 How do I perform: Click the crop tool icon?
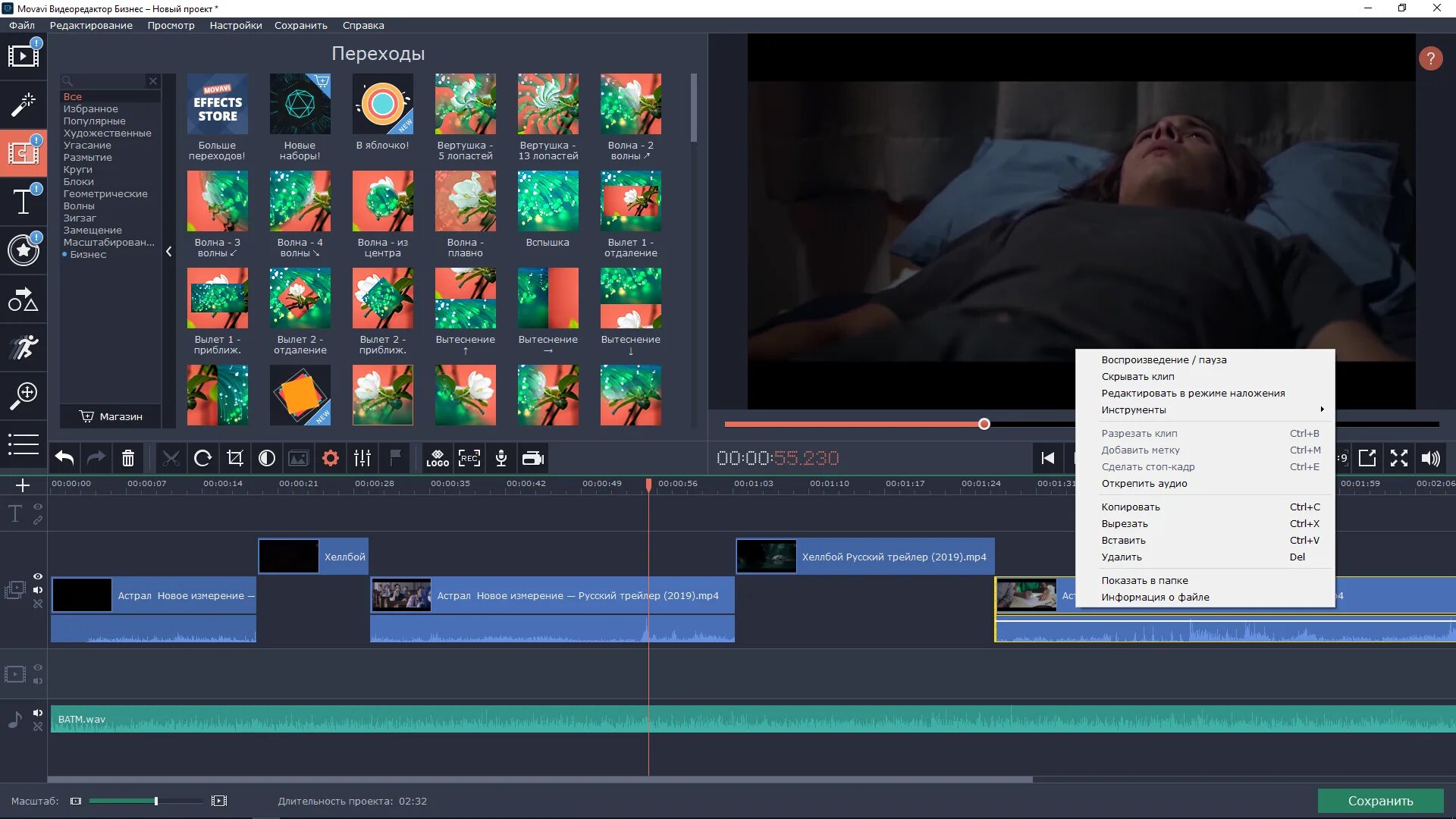pos(234,458)
